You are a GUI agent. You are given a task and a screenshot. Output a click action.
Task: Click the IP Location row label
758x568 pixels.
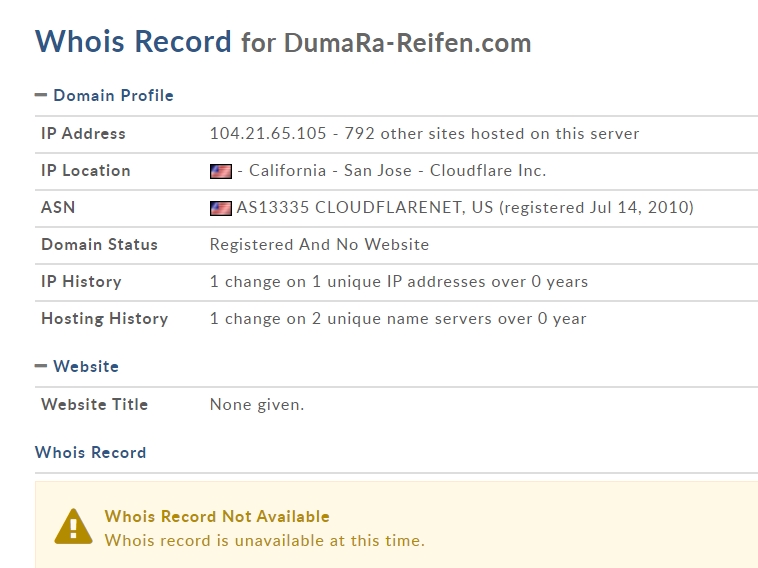86,171
